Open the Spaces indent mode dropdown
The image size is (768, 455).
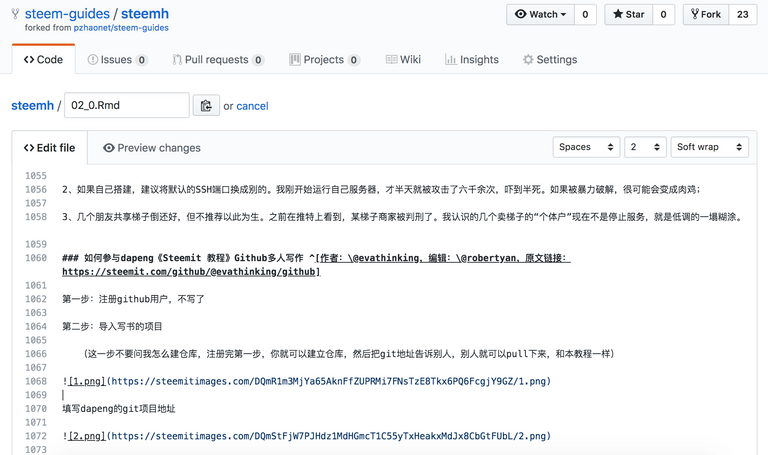586,147
